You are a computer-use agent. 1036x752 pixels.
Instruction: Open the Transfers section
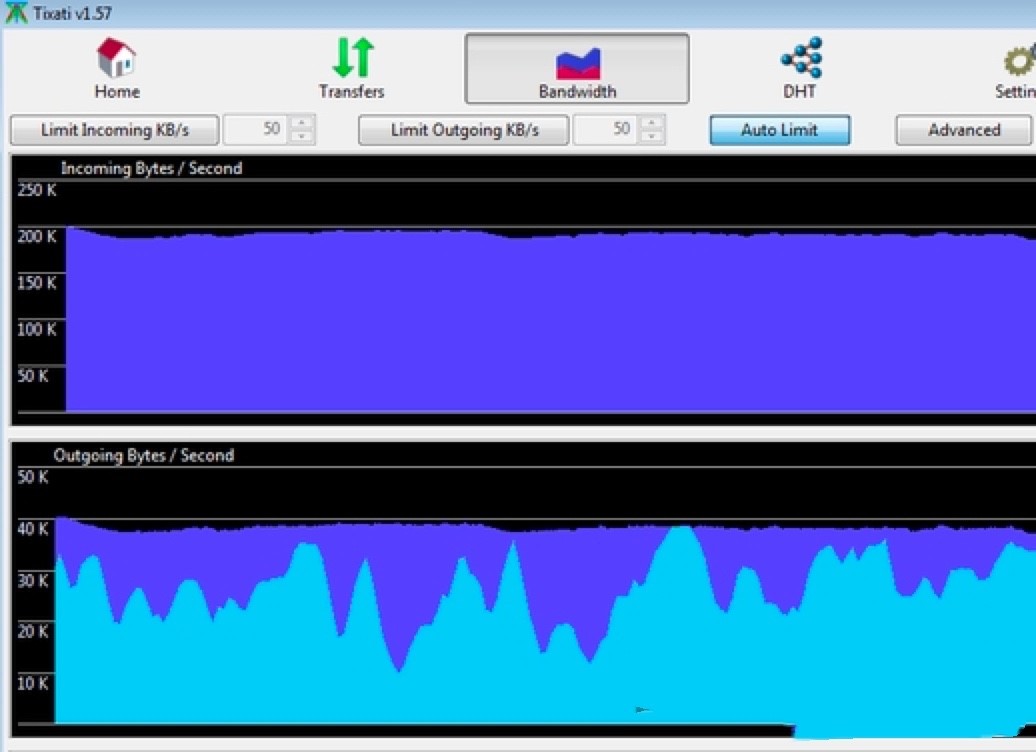click(352, 68)
